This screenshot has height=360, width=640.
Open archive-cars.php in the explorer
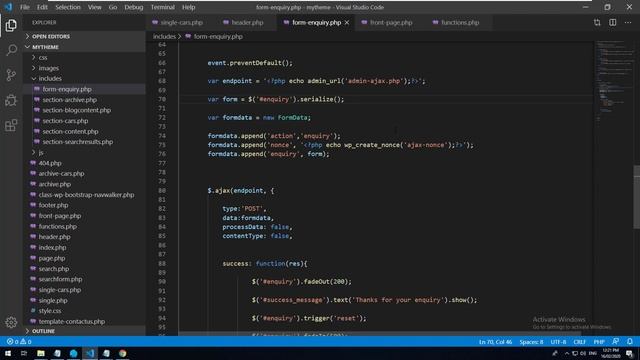61,173
